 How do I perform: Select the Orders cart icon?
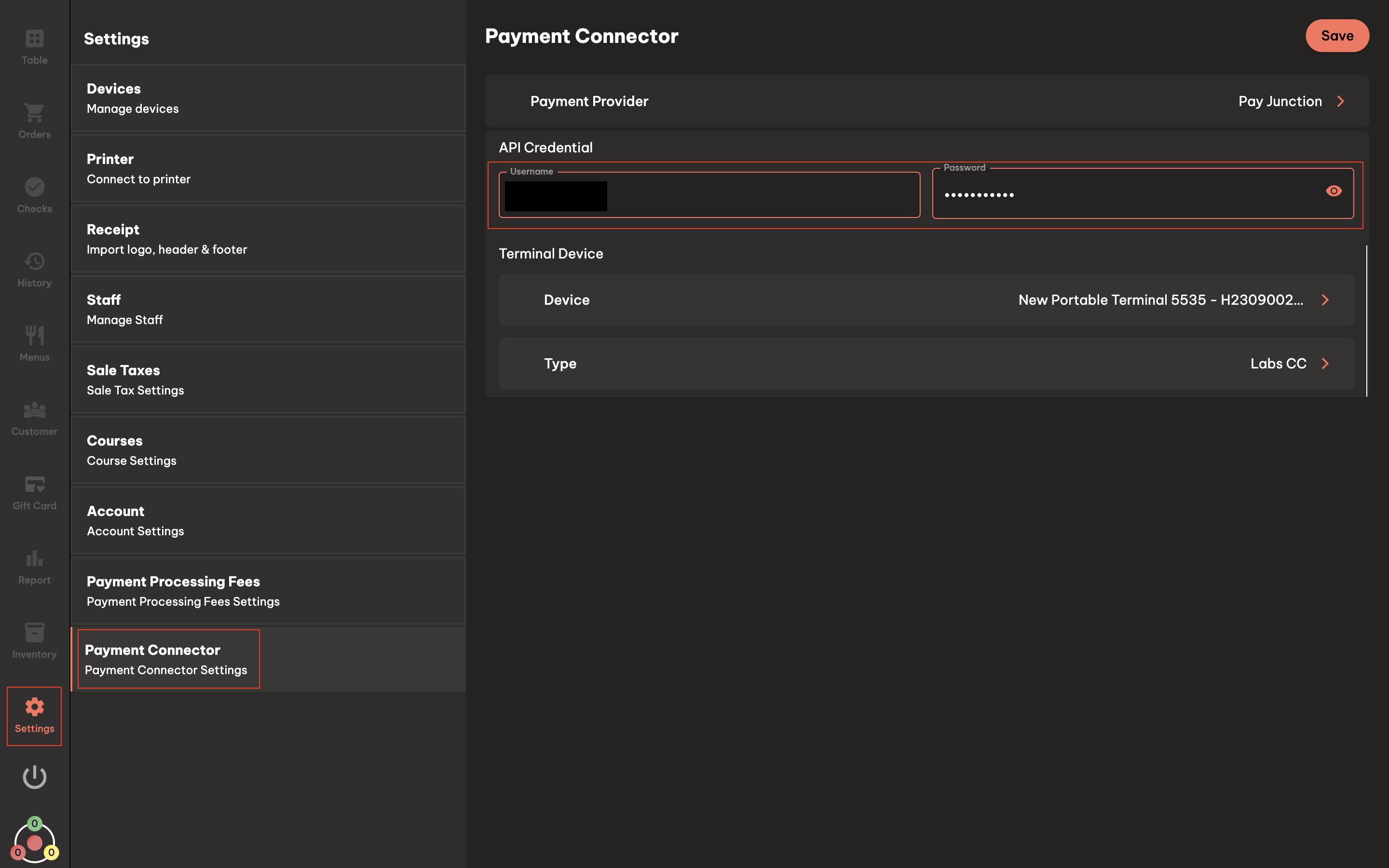pyautogui.click(x=34, y=119)
